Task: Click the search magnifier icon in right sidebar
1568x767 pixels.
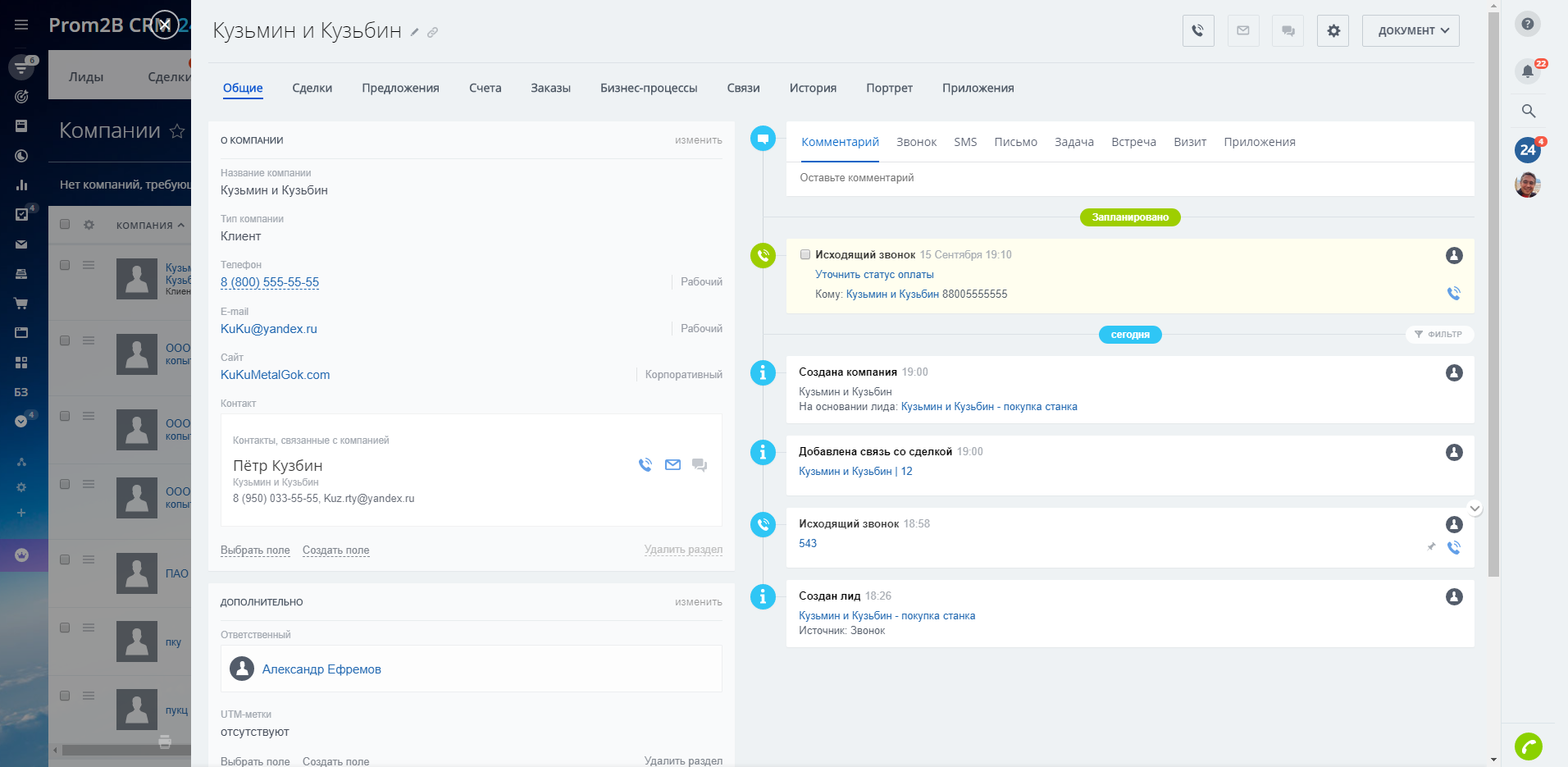Action: (1528, 111)
